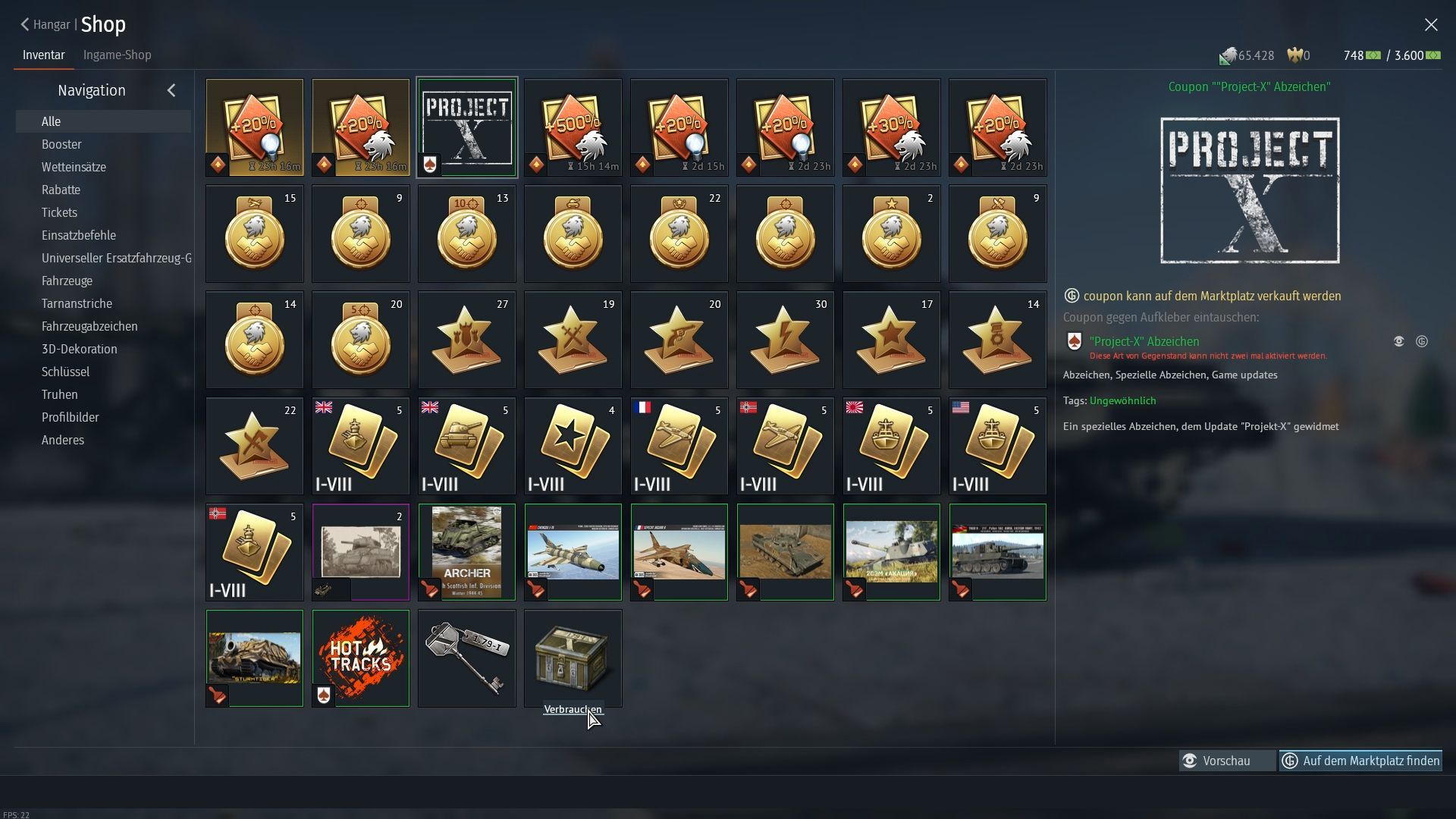Select the French aircraft I-VIII backup card
Screen dimensions: 1456x819
tap(679, 446)
